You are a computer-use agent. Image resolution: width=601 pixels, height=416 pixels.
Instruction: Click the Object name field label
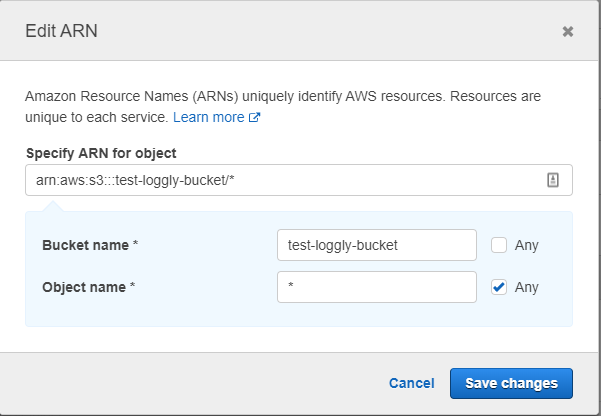[88, 287]
